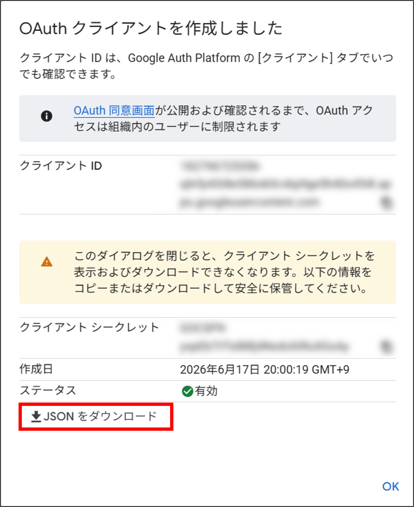Copy the client secret with the copy icon
This screenshot has height=507, width=414.
pyautogui.click(x=386, y=346)
